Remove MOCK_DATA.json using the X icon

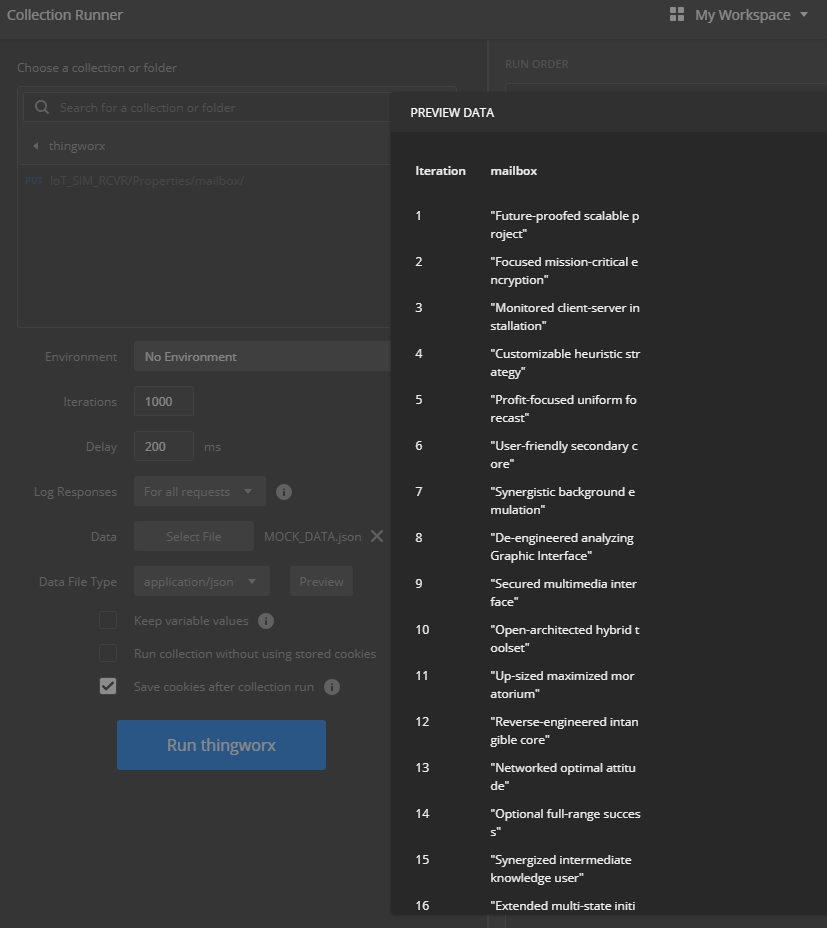pos(377,535)
